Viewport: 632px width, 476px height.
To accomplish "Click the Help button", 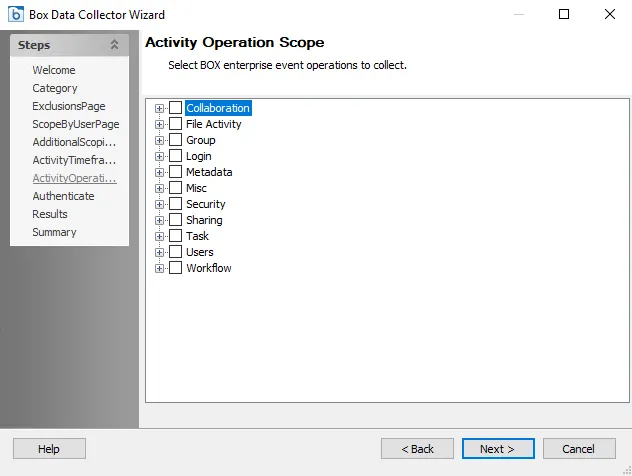I will 49,449.
